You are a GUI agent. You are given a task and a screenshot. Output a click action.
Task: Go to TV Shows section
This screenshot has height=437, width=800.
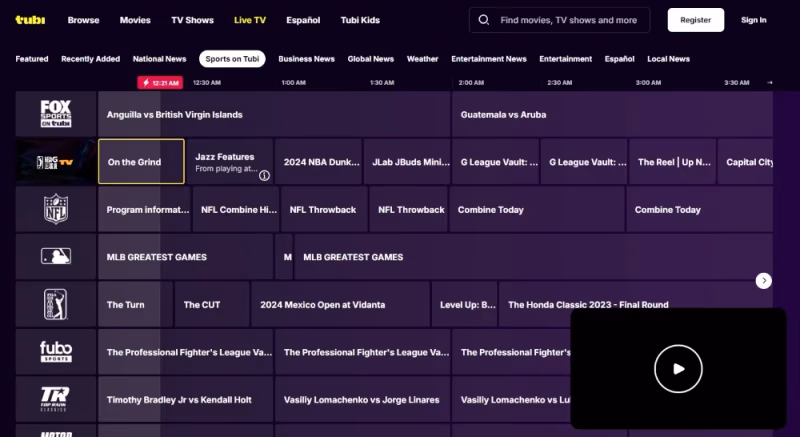point(192,20)
